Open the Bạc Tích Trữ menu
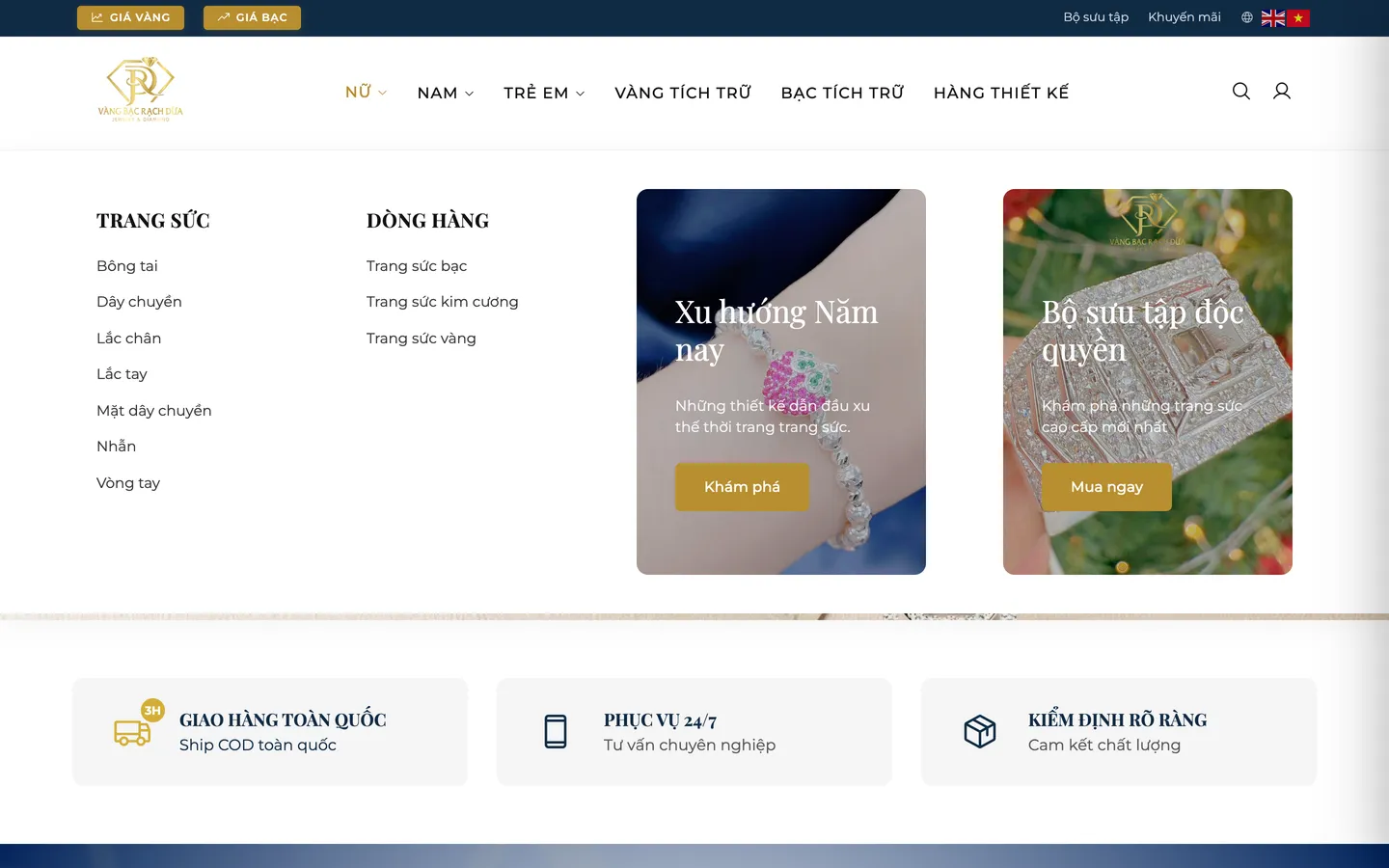This screenshot has width=1389, height=868. point(842,93)
